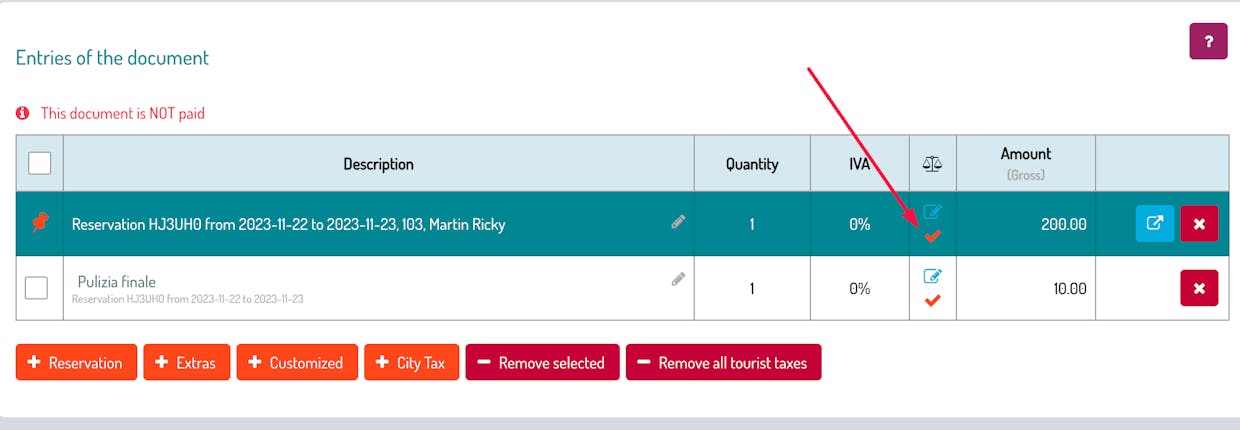Image resolution: width=1240 pixels, height=430 pixels.
Task: Click red checkmark on Pulizia finale row
Action: [x=932, y=300]
